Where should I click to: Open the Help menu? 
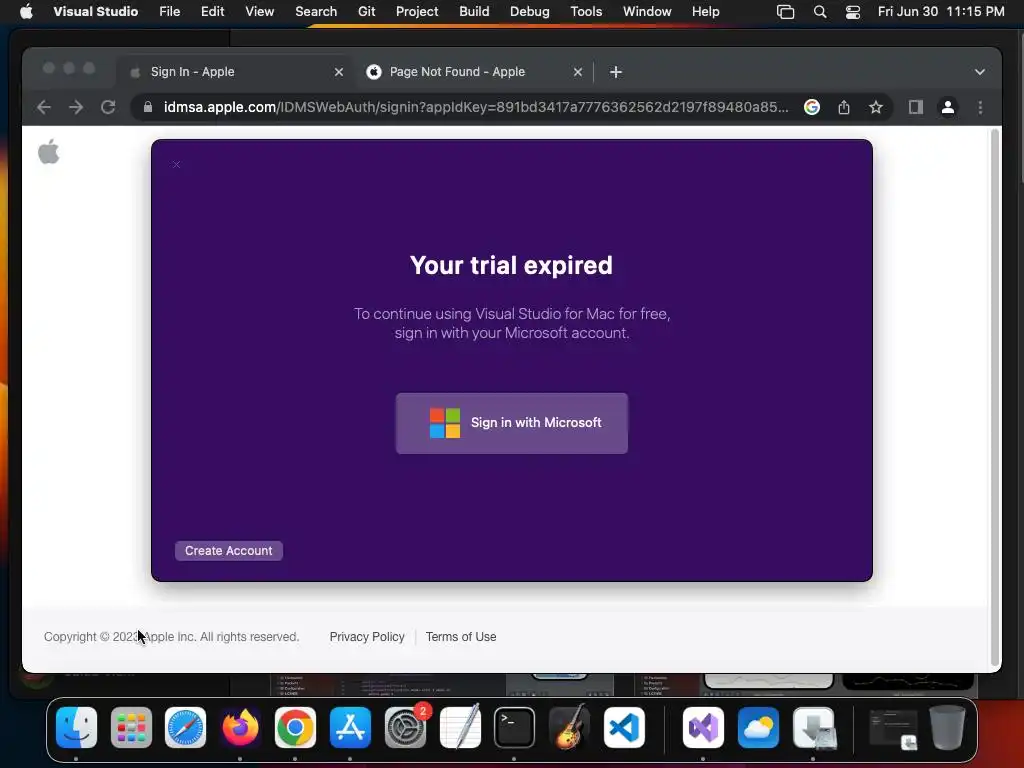(705, 12)
